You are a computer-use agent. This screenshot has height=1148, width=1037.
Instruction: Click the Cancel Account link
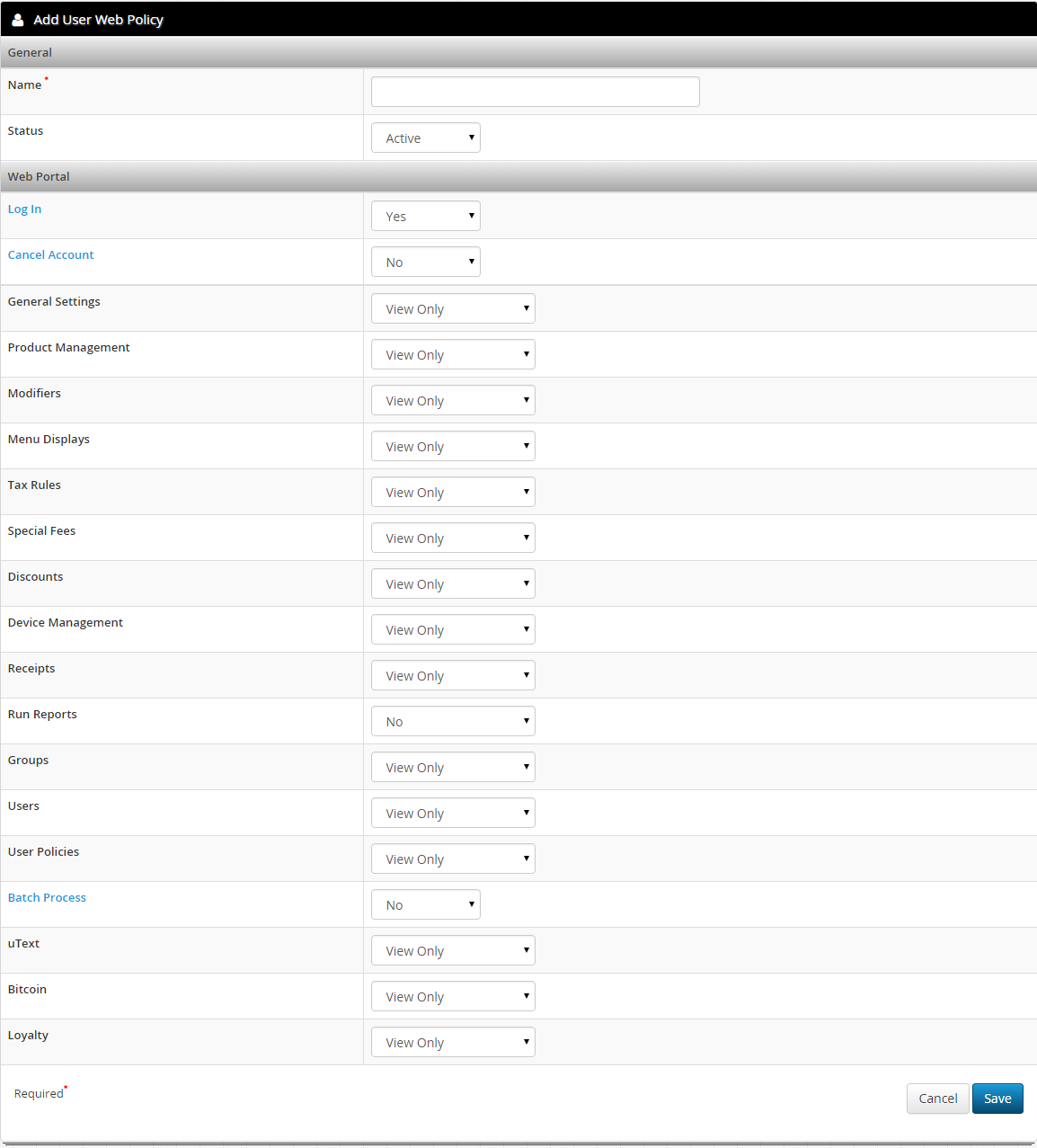(50, 255)
